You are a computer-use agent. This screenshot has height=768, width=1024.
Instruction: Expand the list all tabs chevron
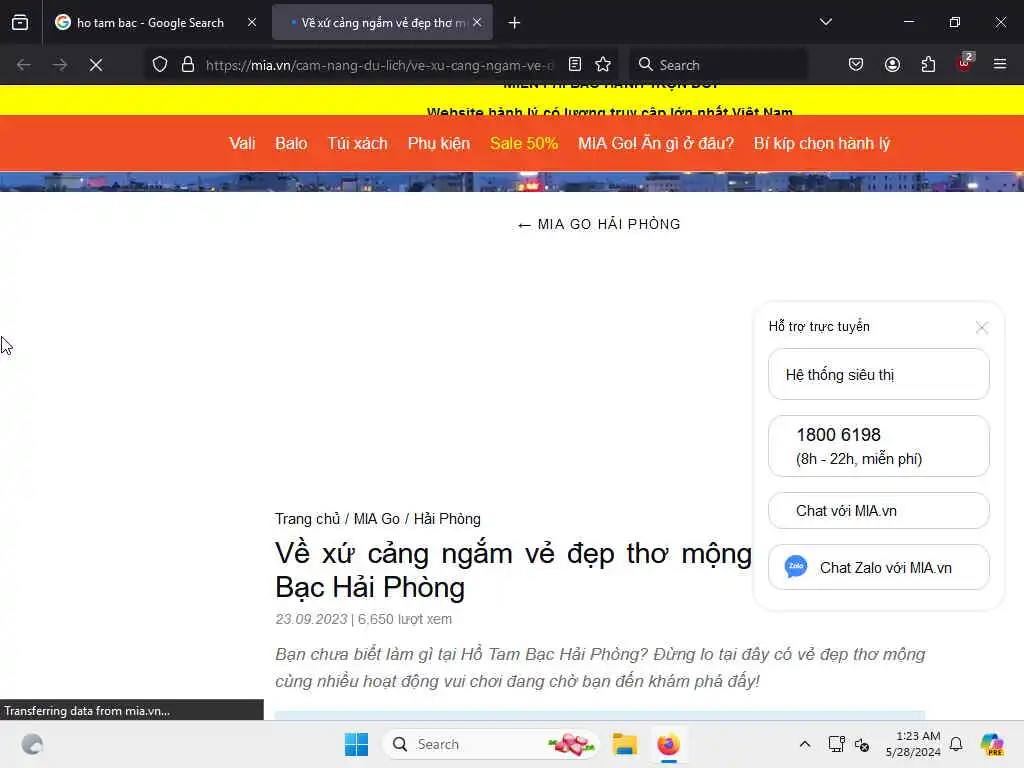click(825, 22)
